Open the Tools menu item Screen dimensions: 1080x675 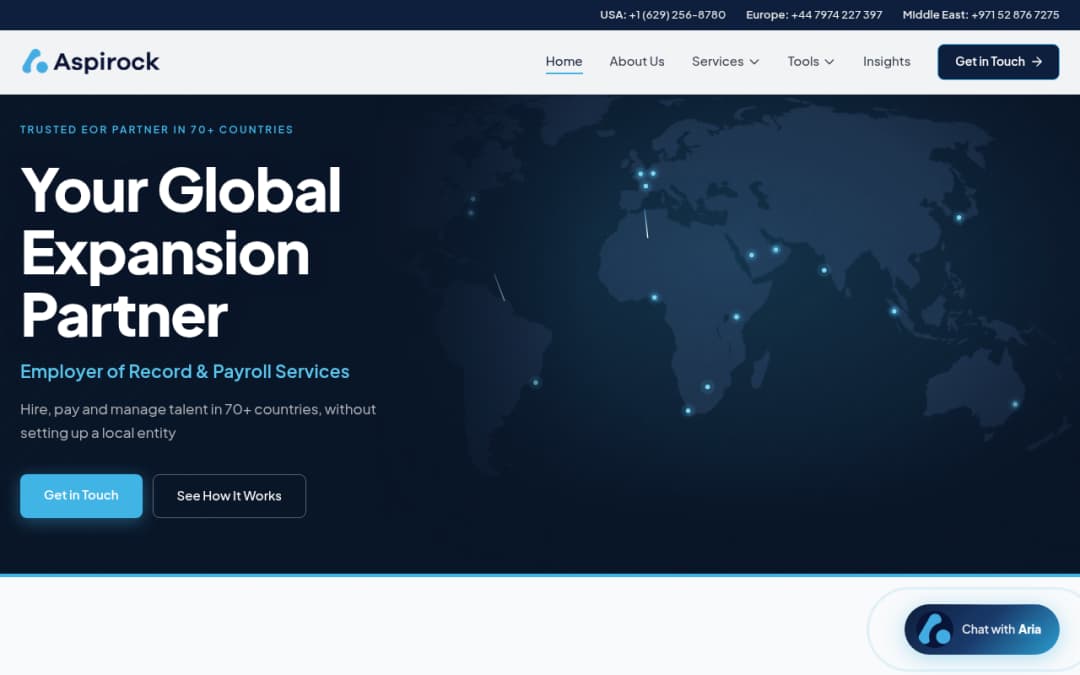tap(803, 61)
